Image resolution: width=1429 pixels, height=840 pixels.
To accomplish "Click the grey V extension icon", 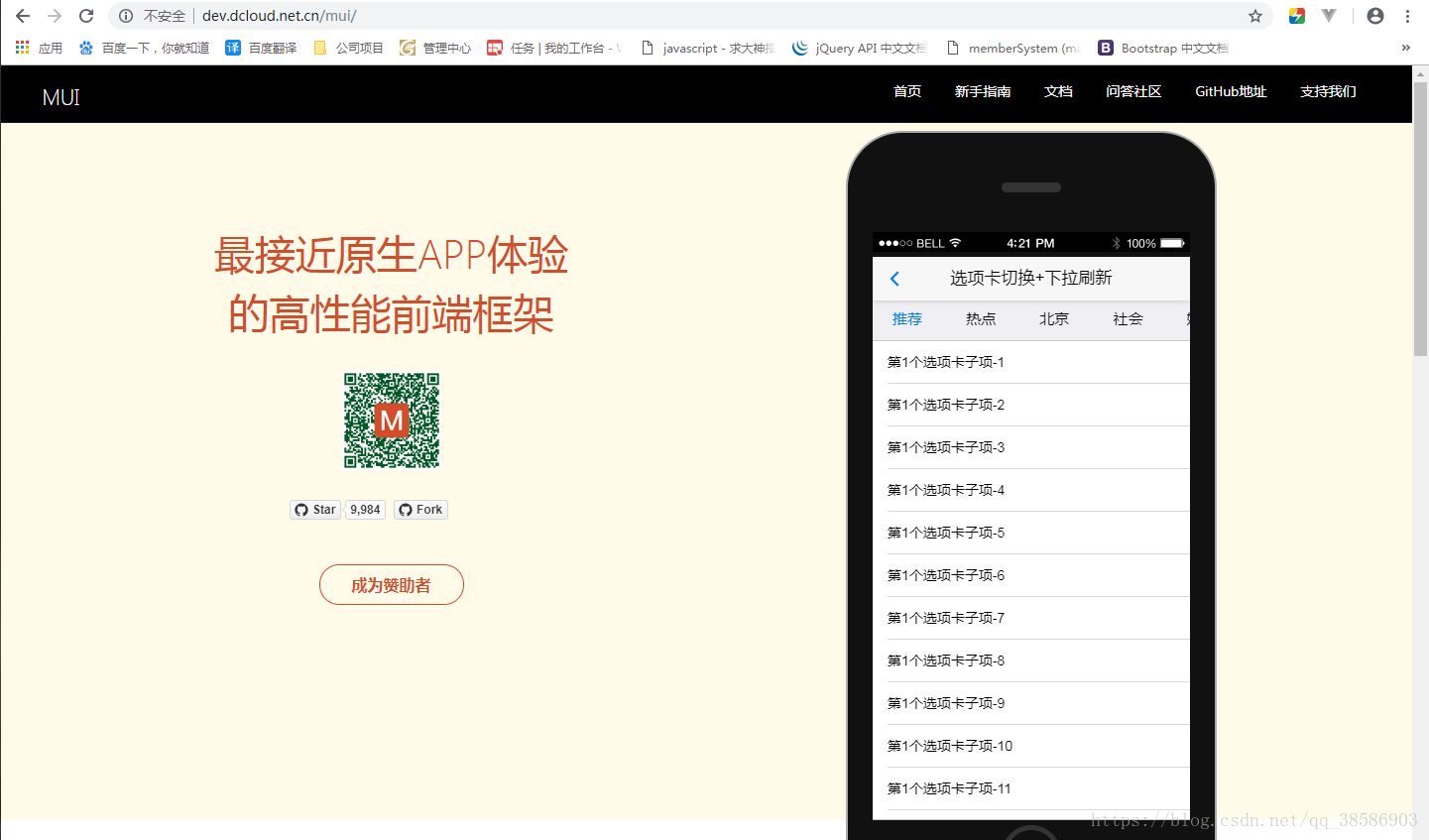I will pos(1329,16).
